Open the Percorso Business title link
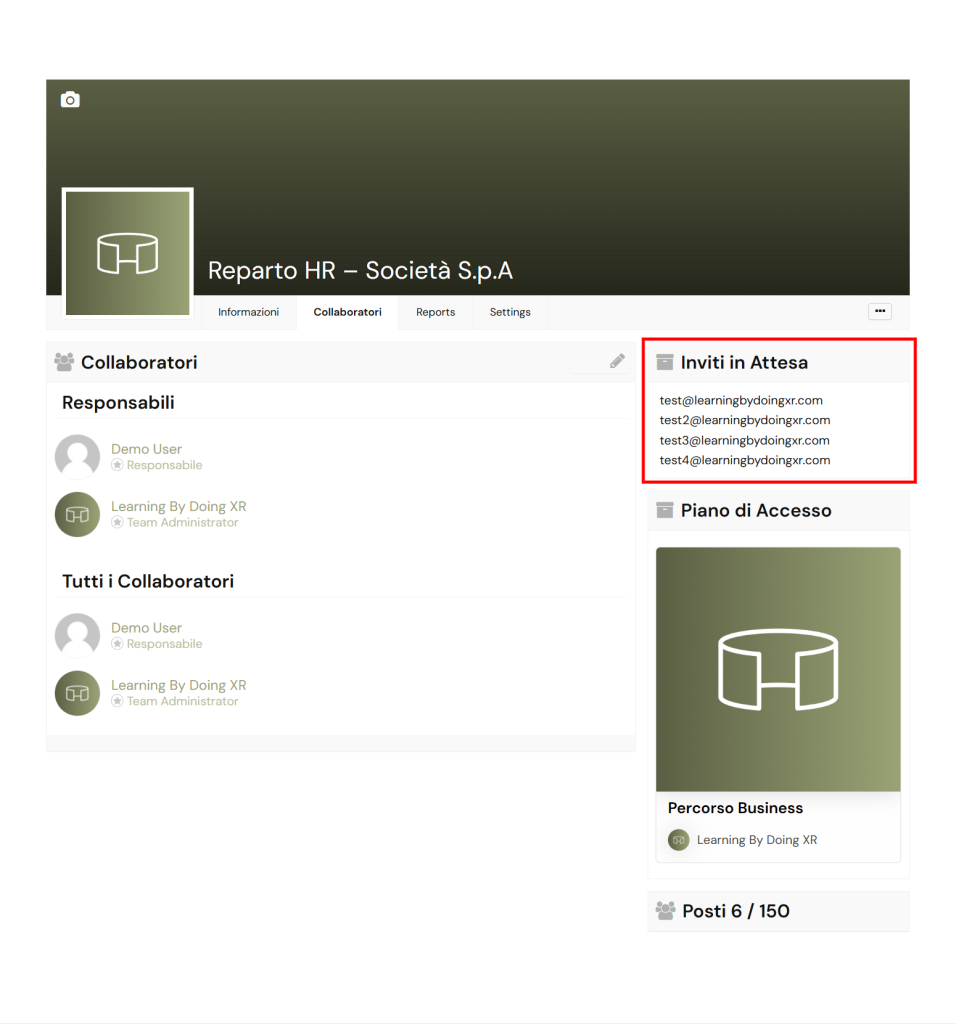The height and width of the screenshot is (1024, 956). pyautogui.click(x=735, y=808)
